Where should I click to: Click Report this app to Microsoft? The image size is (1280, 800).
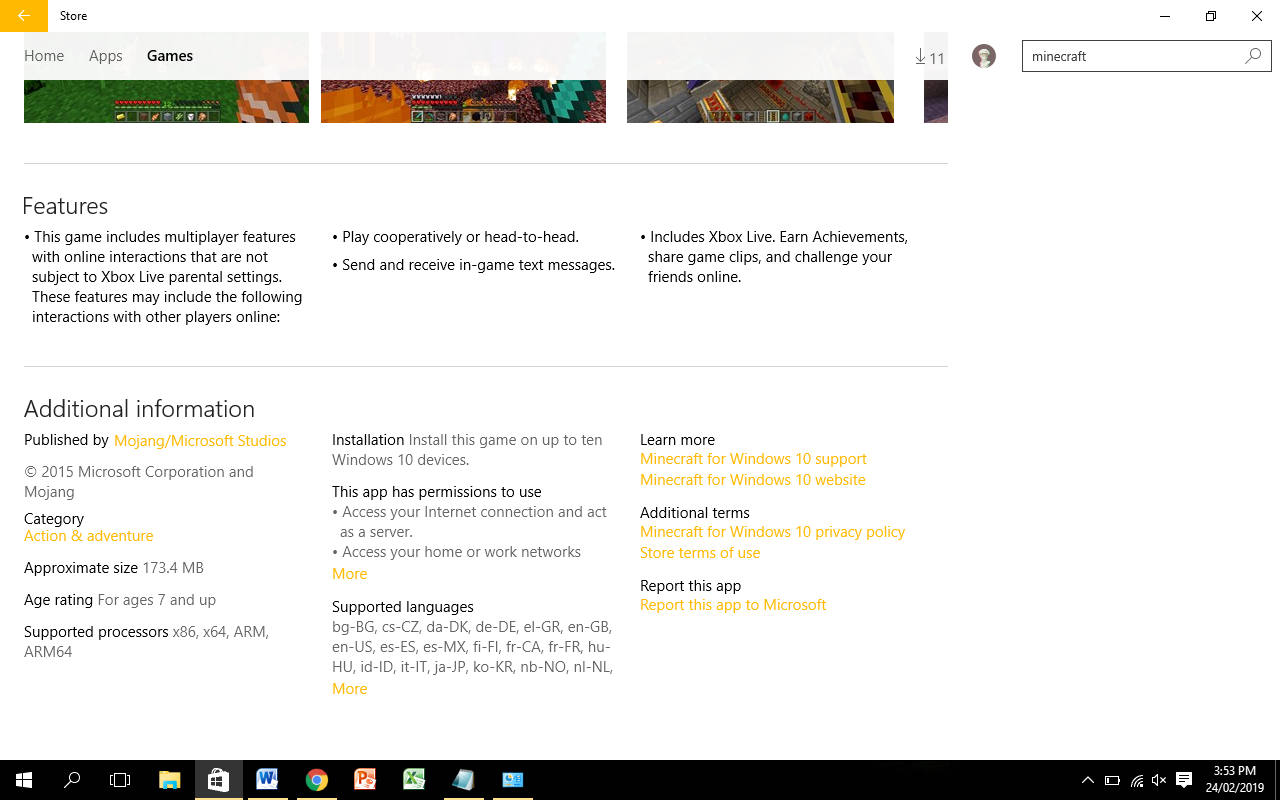[733, 605]
